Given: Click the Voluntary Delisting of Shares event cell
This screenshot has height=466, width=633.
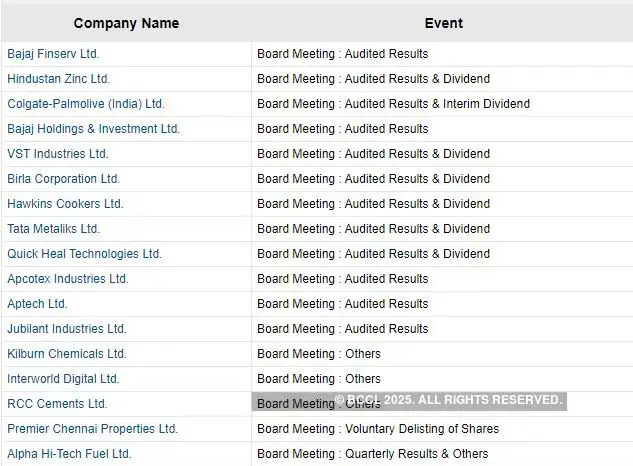Looking at the screenshot, I should click(421, 429).
